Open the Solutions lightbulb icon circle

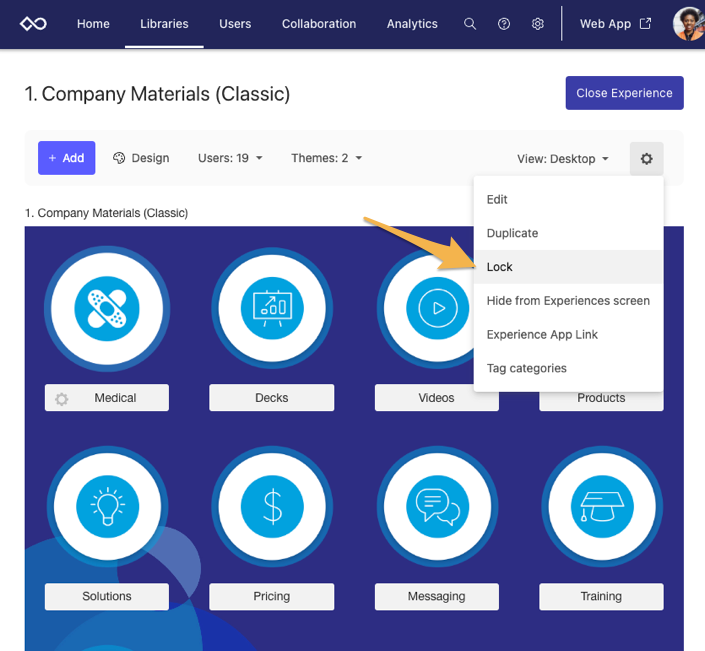107,507
